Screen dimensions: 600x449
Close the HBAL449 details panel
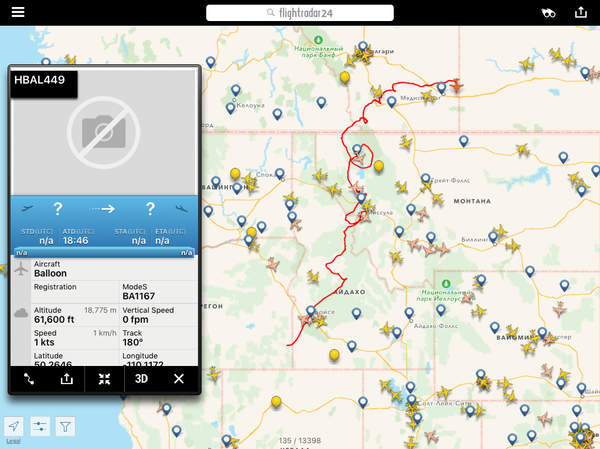(179, 379)
